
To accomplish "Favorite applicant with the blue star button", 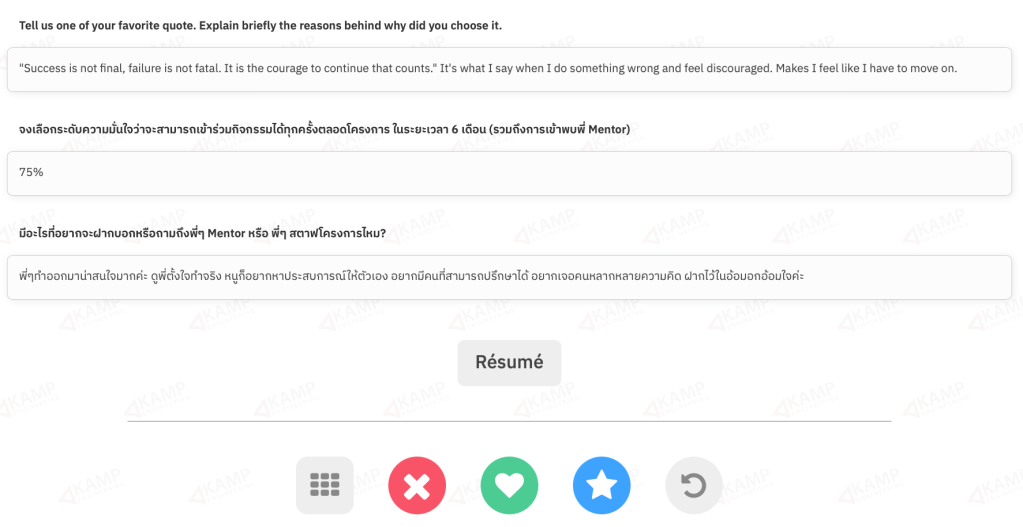I will (602, 485).
